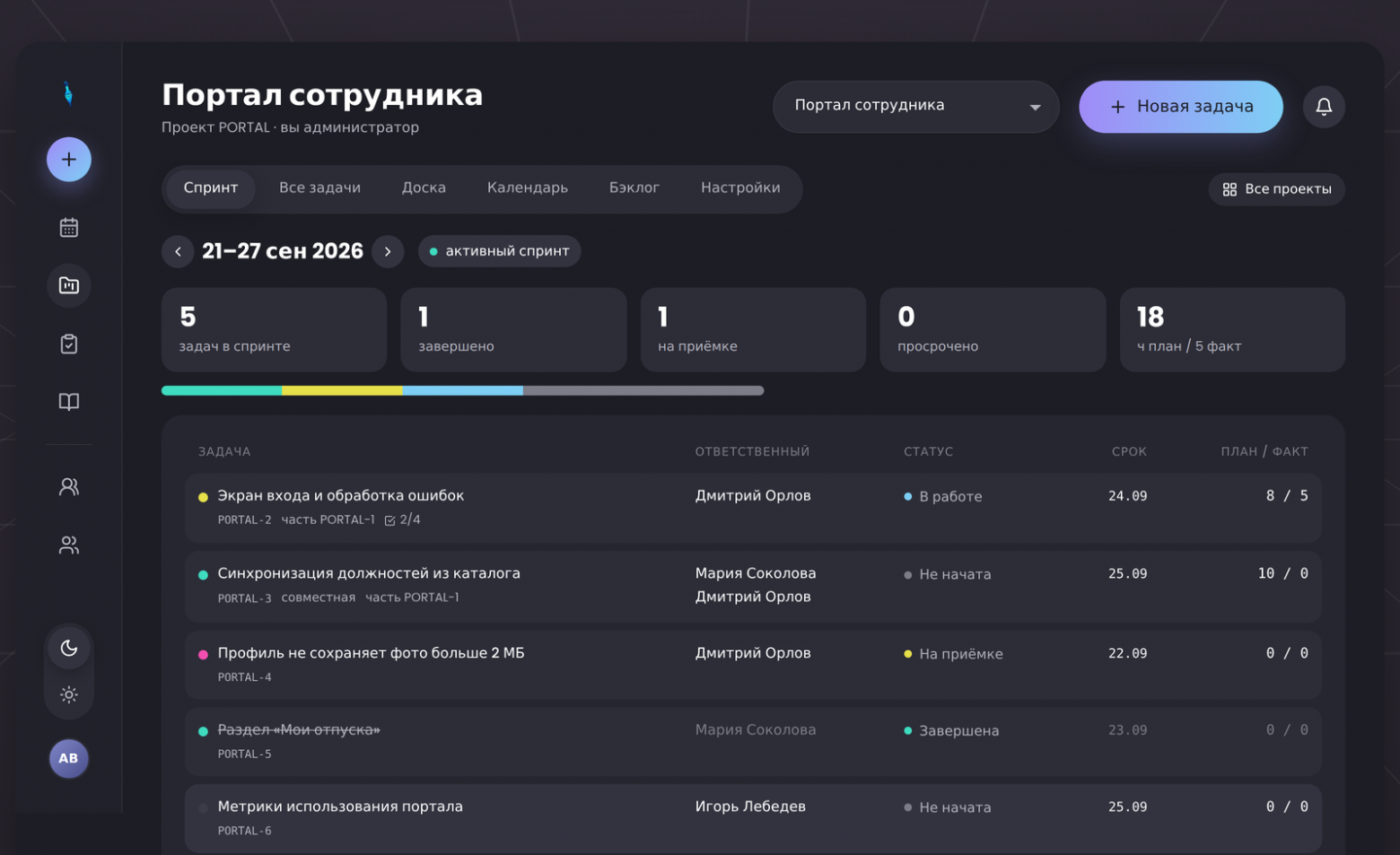This screenshot has width=1400, height=855.
Task: Open the calendar icon in sidebar
Action: (x=69, y=228)
